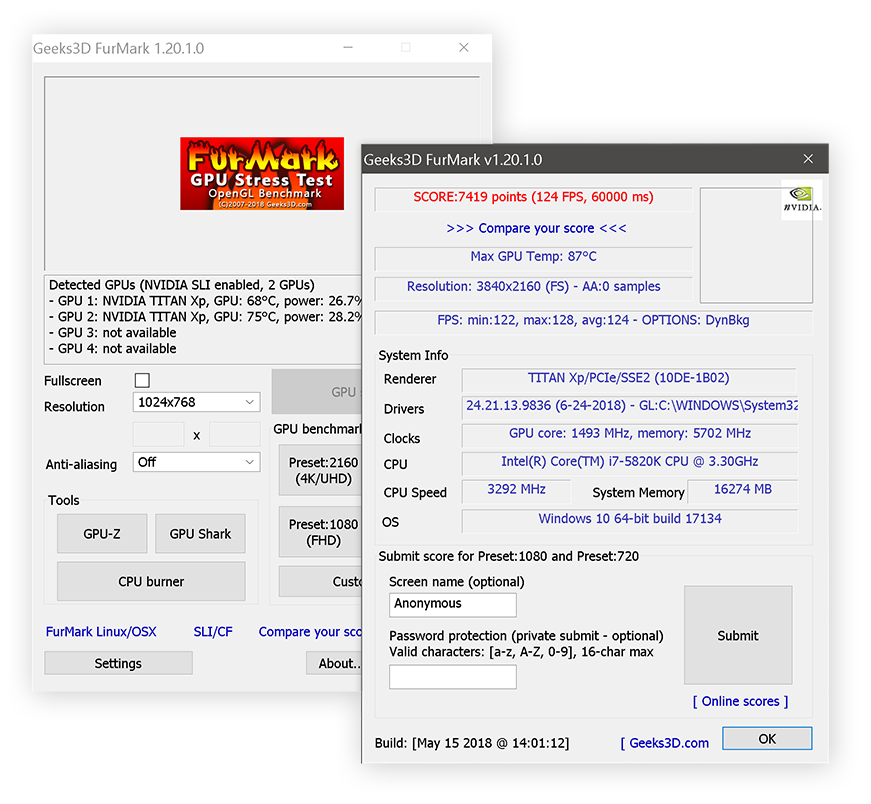Viewport: 871px width, 804px height.
Task: Open the Settings dialog
Action: 118,663
